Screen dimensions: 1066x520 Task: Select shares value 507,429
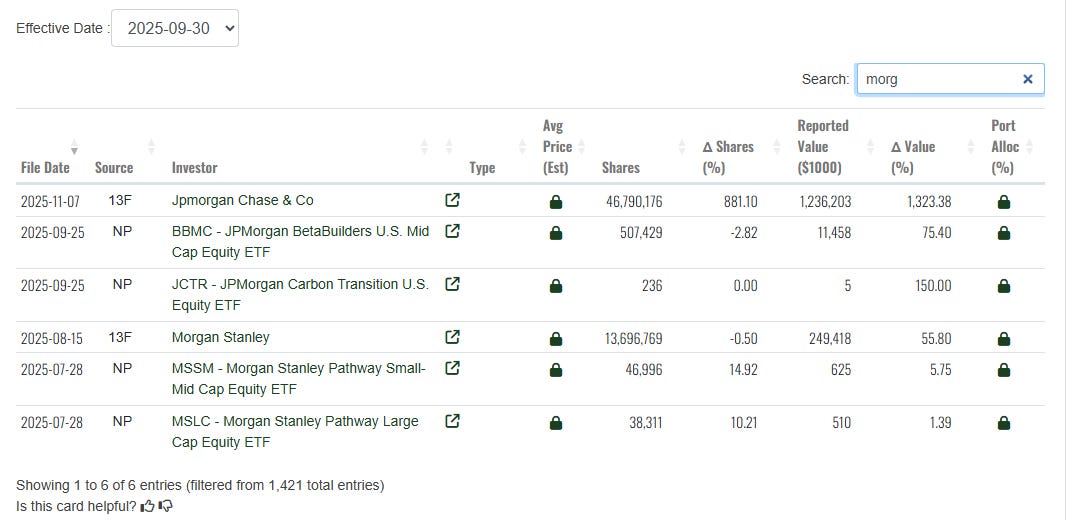[x=641, y=233]
